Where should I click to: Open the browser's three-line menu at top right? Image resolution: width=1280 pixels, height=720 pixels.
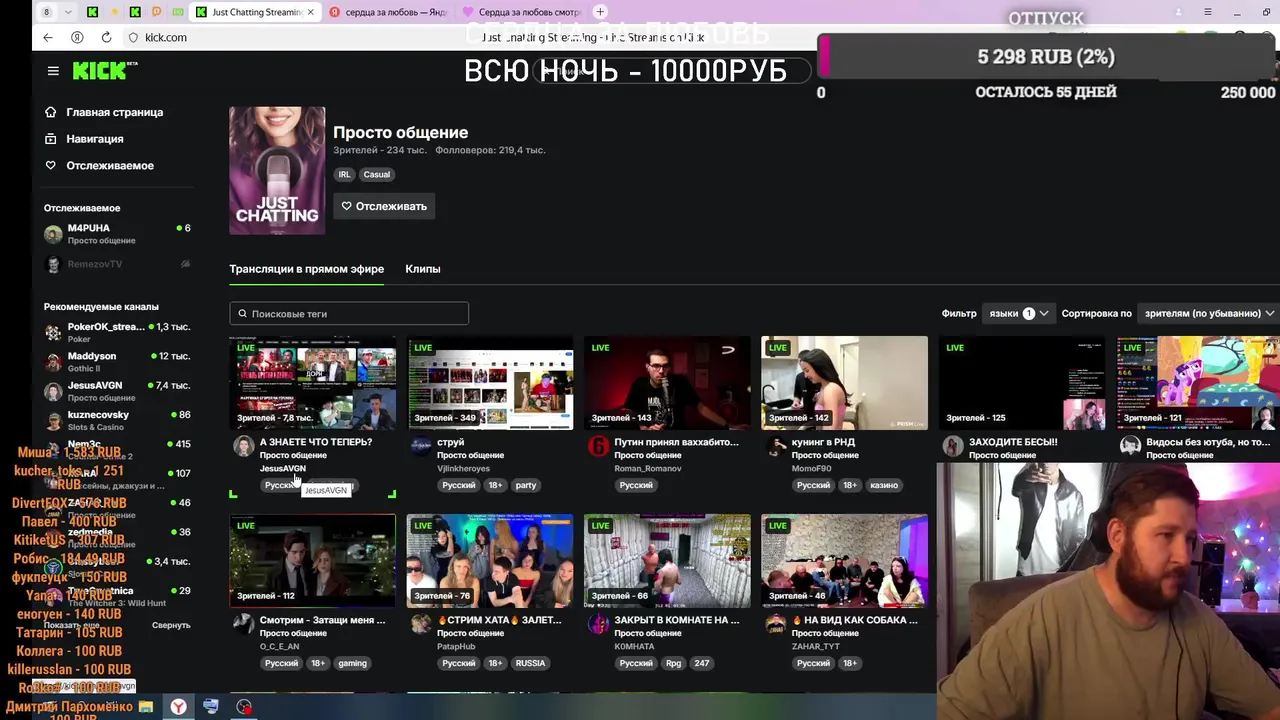(x=1208, y=12)
